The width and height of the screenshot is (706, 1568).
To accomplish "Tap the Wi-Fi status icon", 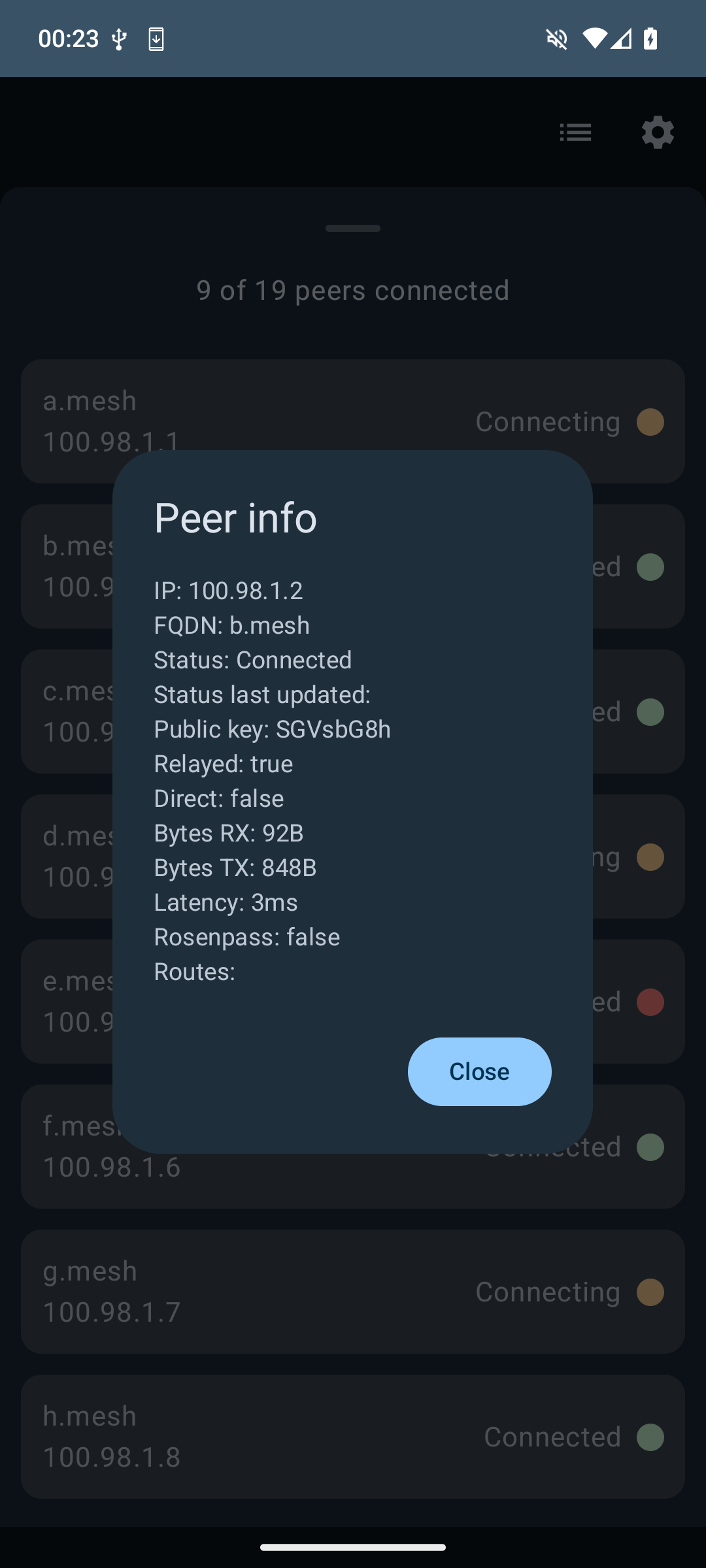I will click(x=594, y=39).
